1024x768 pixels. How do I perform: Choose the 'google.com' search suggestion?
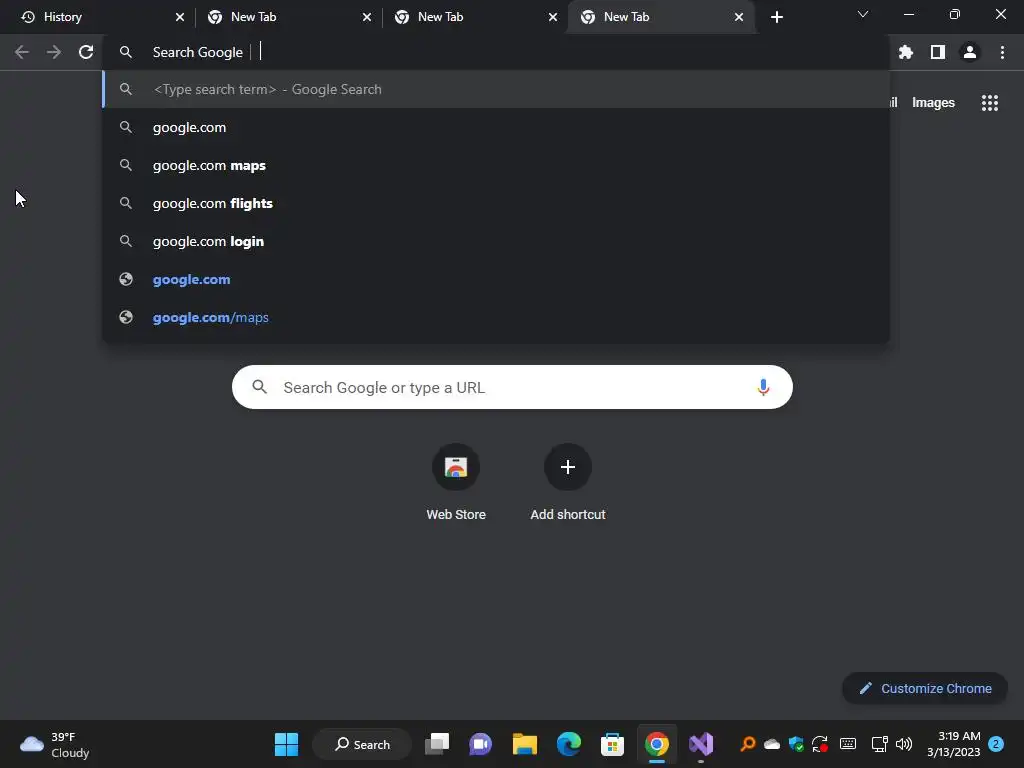click(496, 127)
